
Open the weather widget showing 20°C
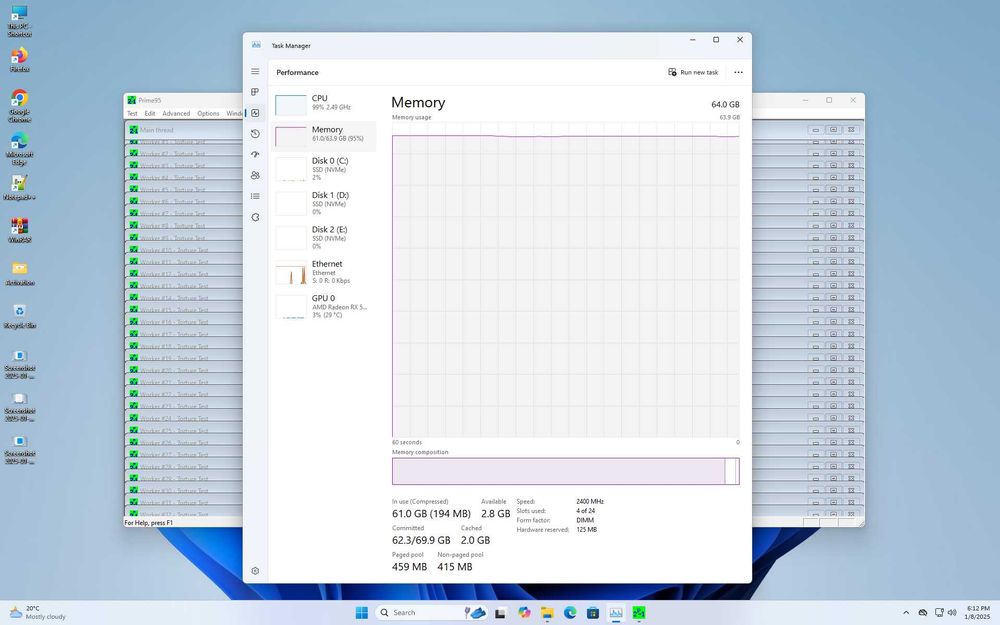38,612
